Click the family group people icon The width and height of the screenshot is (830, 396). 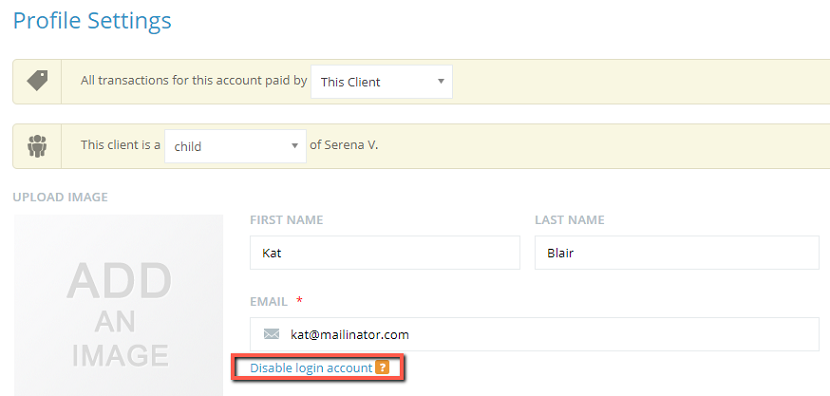tap(37, 146)
